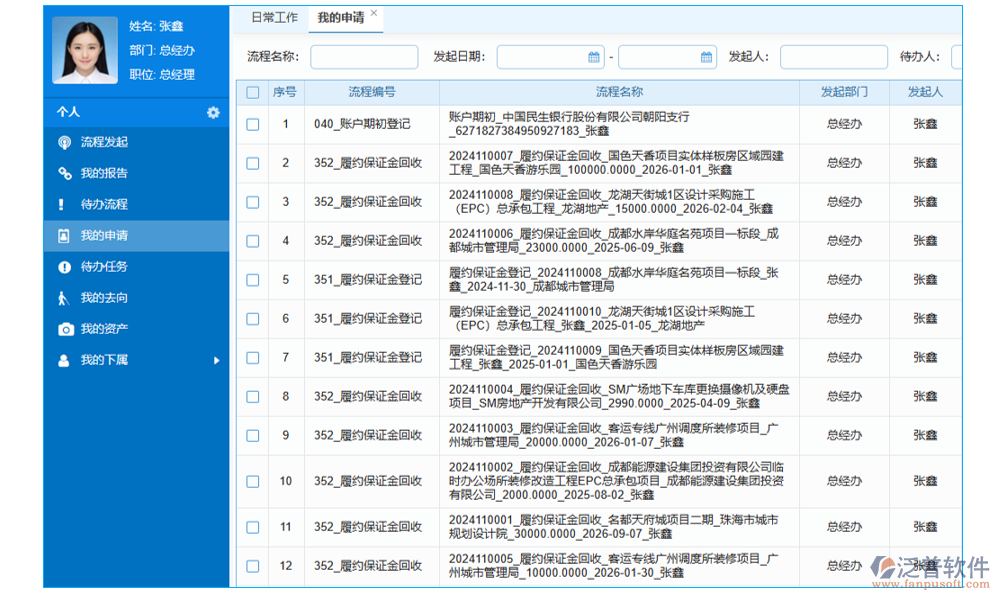Click the 我的资产 camera icon
The height and width of the screenshot is (600, 1000).
click(65, 329)
